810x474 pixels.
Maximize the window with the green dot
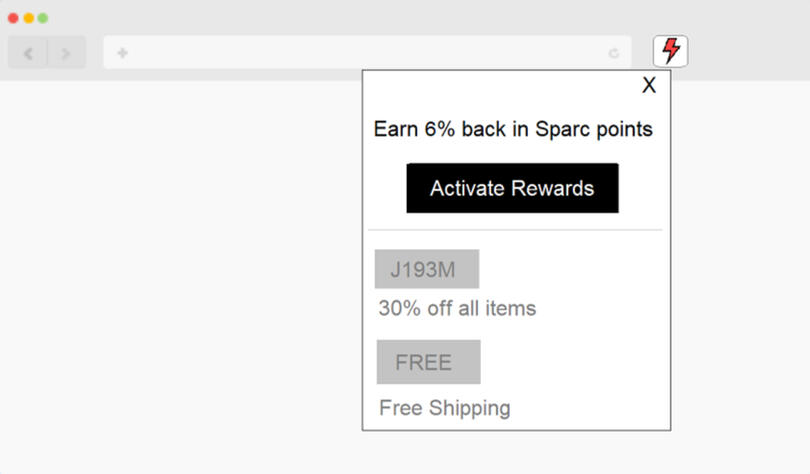pyautogui.click(x=43, y=18)
